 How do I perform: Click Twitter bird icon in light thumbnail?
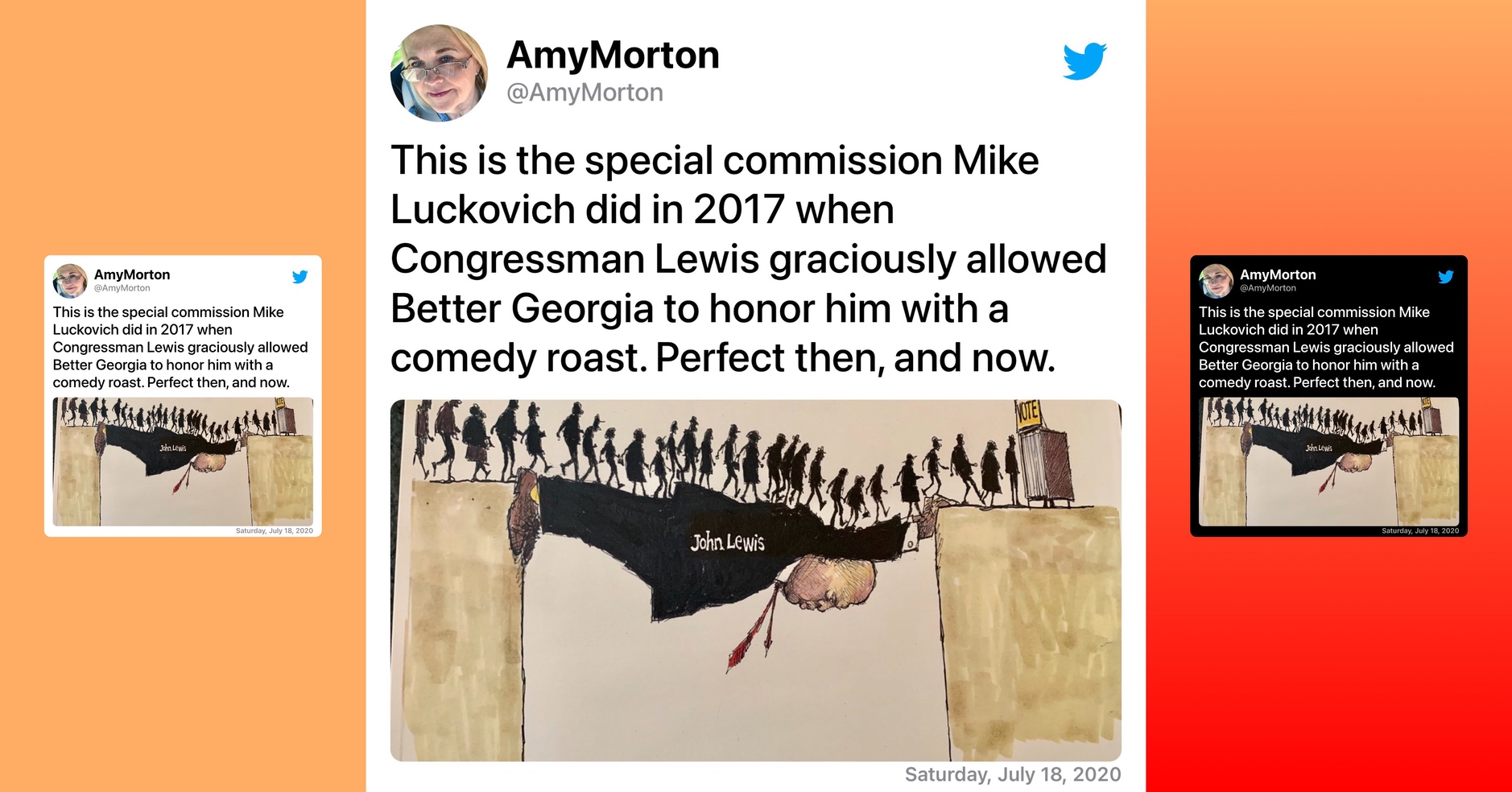pyautogui.click(x=300, y=277)
